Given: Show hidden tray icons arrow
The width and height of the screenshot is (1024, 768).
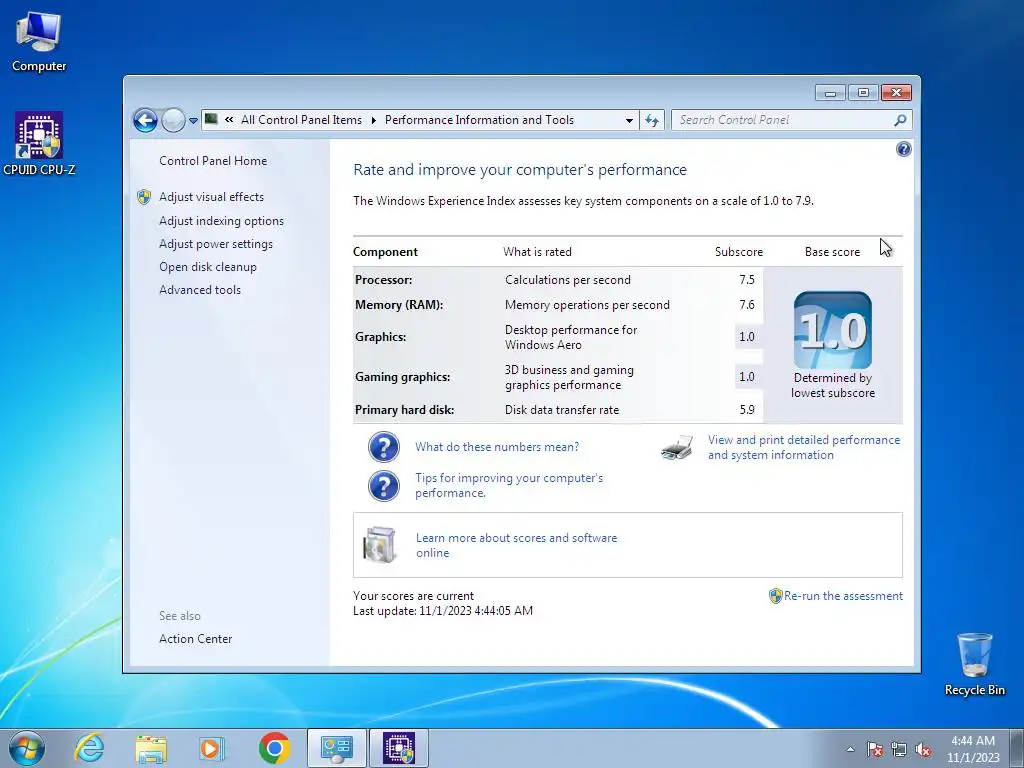Looking at the screenshot, I should point(850,749).
